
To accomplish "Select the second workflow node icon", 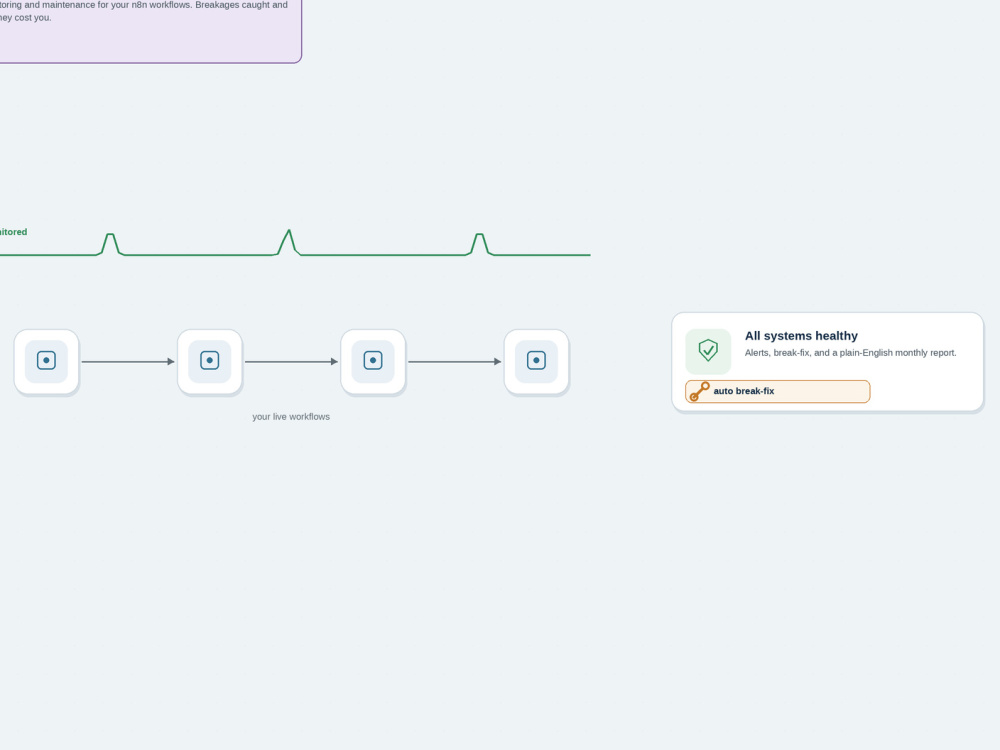I will 209,361.
